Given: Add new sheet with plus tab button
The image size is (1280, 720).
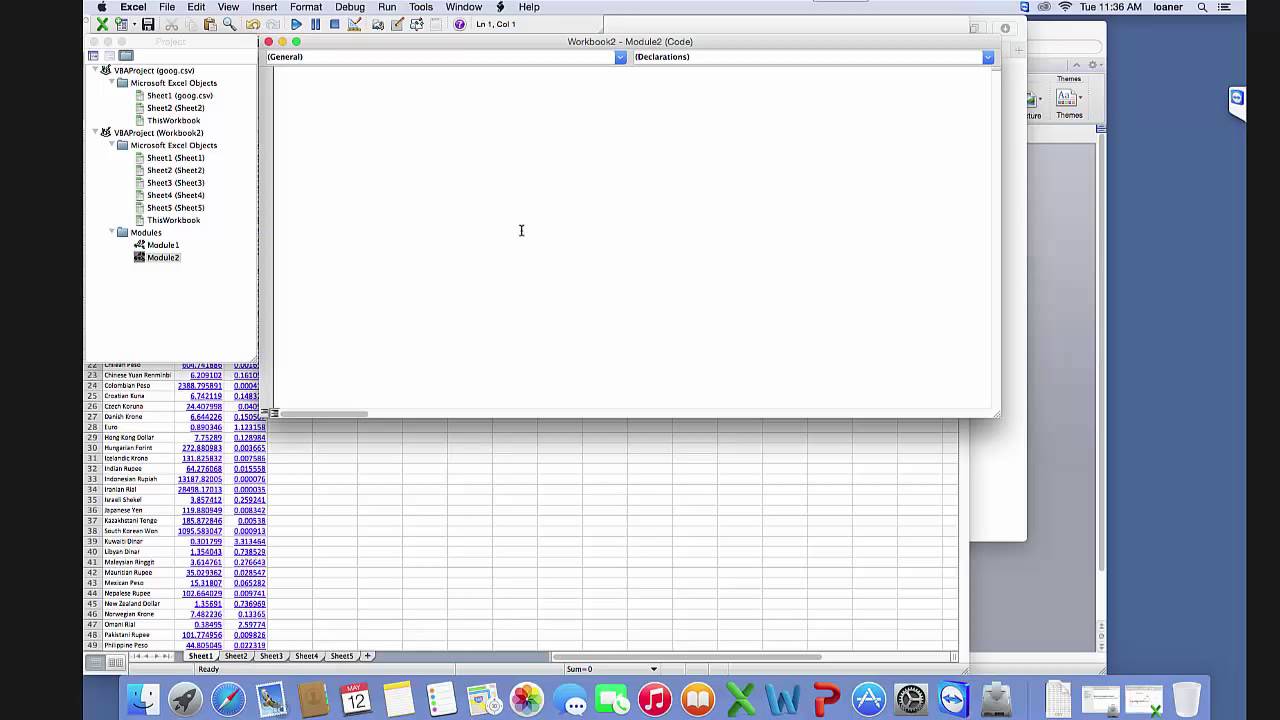Looking at the screenshot, I should (x=368, y=656).
